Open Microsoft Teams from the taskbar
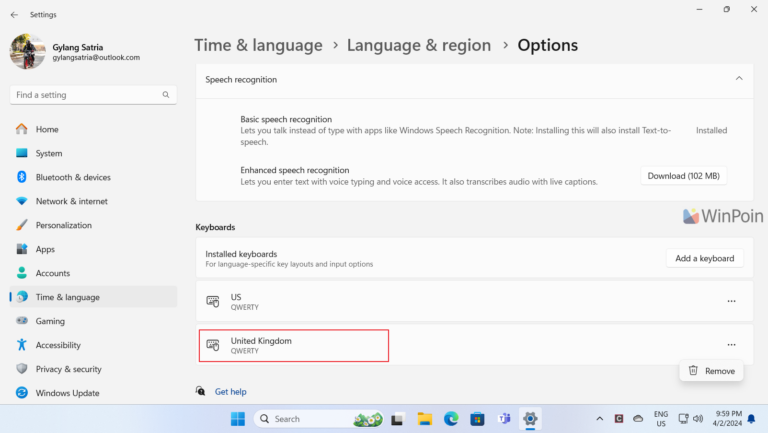Screen dimensions: 768x433 [504, 419]
